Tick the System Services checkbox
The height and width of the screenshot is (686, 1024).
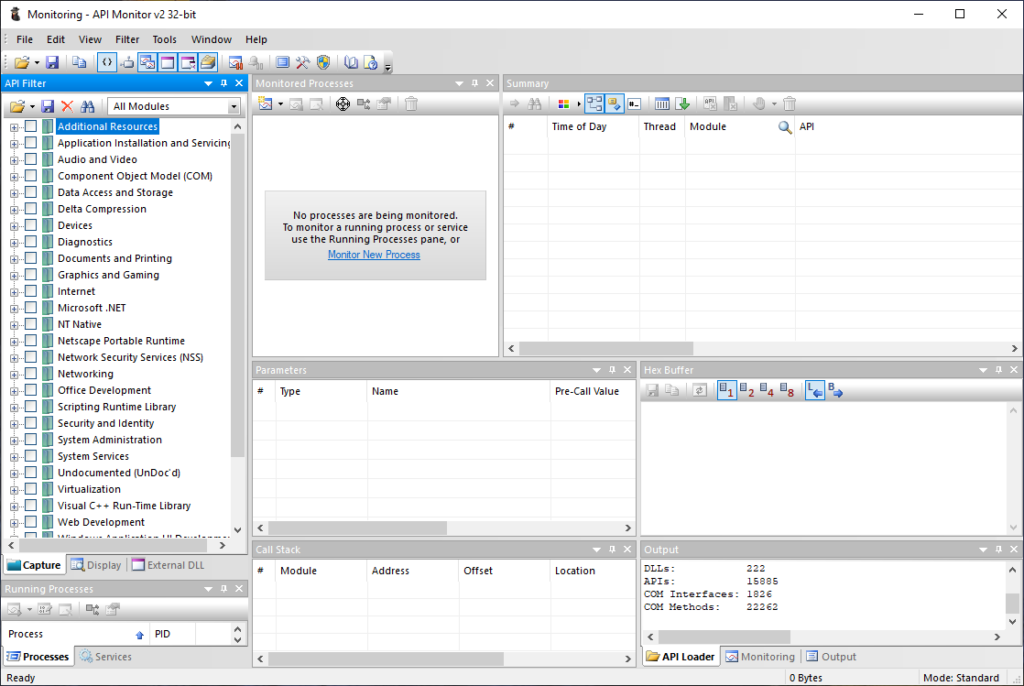tap(31, 456)
